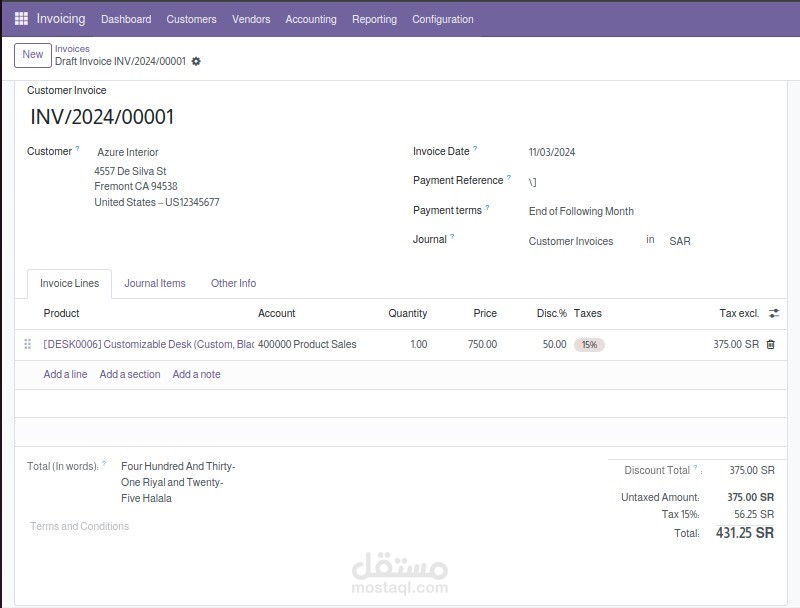Edit the price 750.00 cell
Viewport: 800px width, 608px height.
tap(482, 344)
